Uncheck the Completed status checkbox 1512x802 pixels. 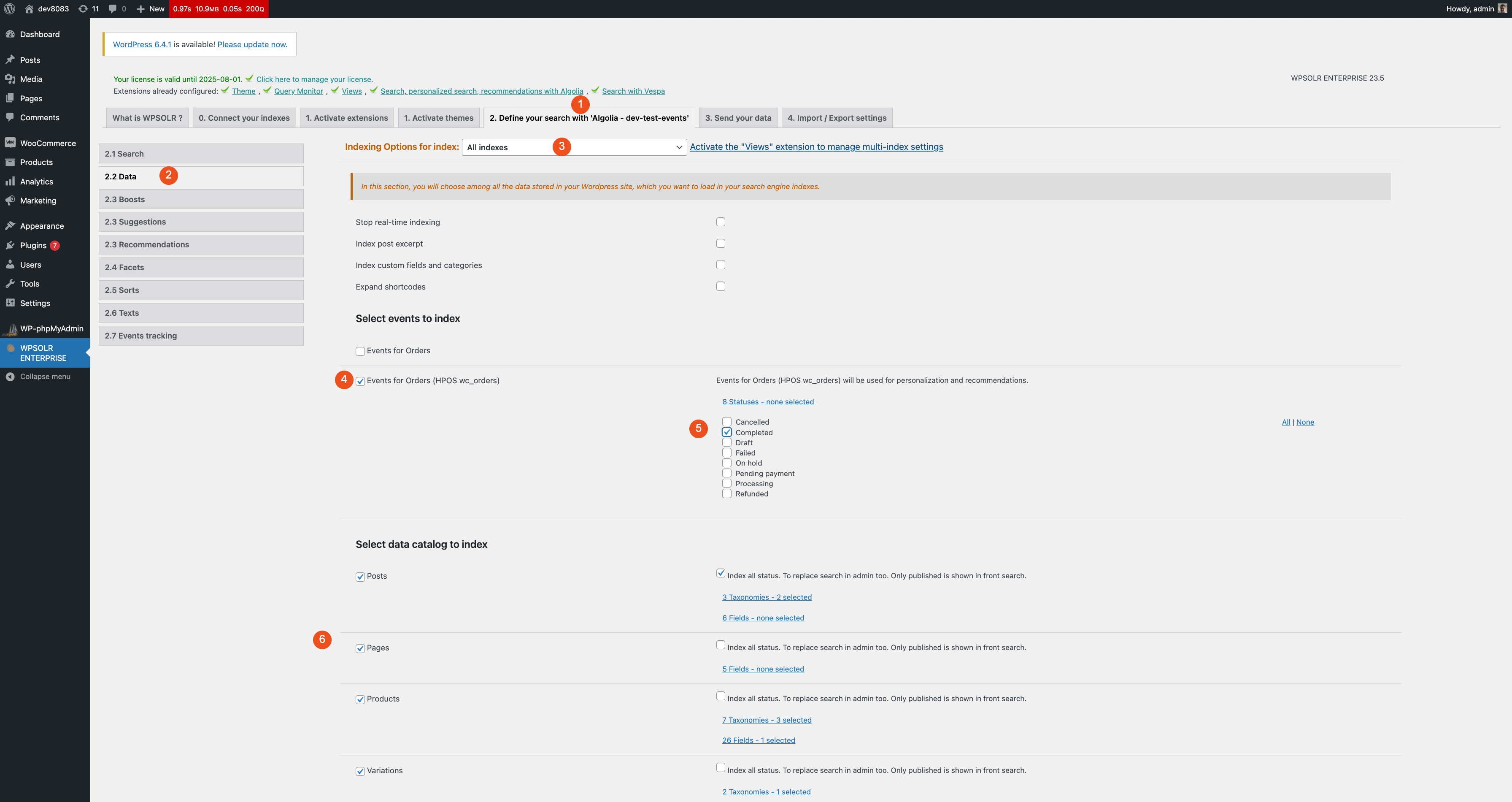726,432
